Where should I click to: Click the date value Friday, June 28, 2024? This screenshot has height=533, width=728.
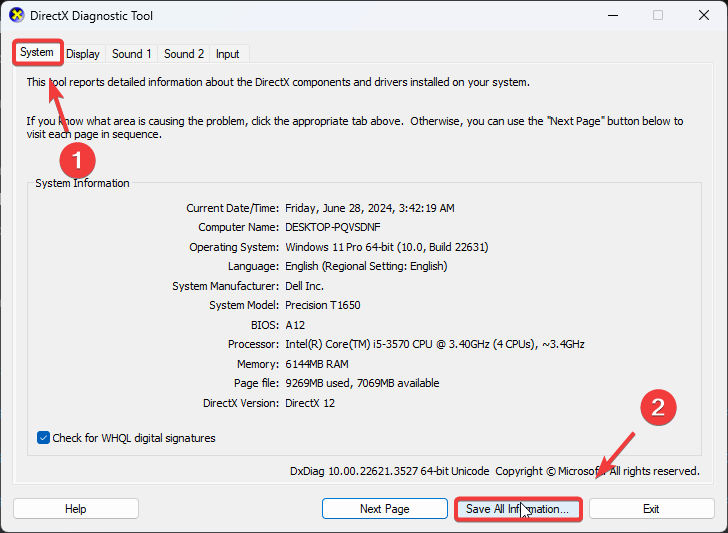click(x=370, y=208)
